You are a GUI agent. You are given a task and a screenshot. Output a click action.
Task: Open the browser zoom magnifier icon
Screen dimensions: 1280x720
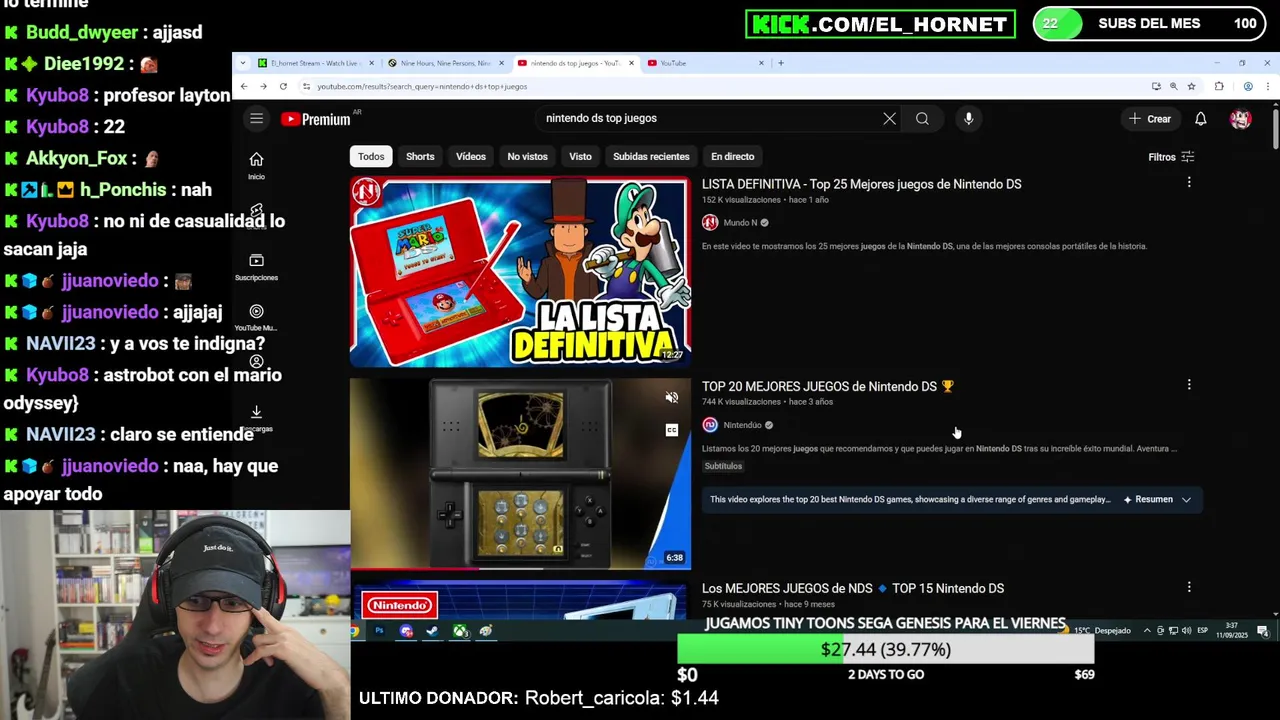point(1173,87)
